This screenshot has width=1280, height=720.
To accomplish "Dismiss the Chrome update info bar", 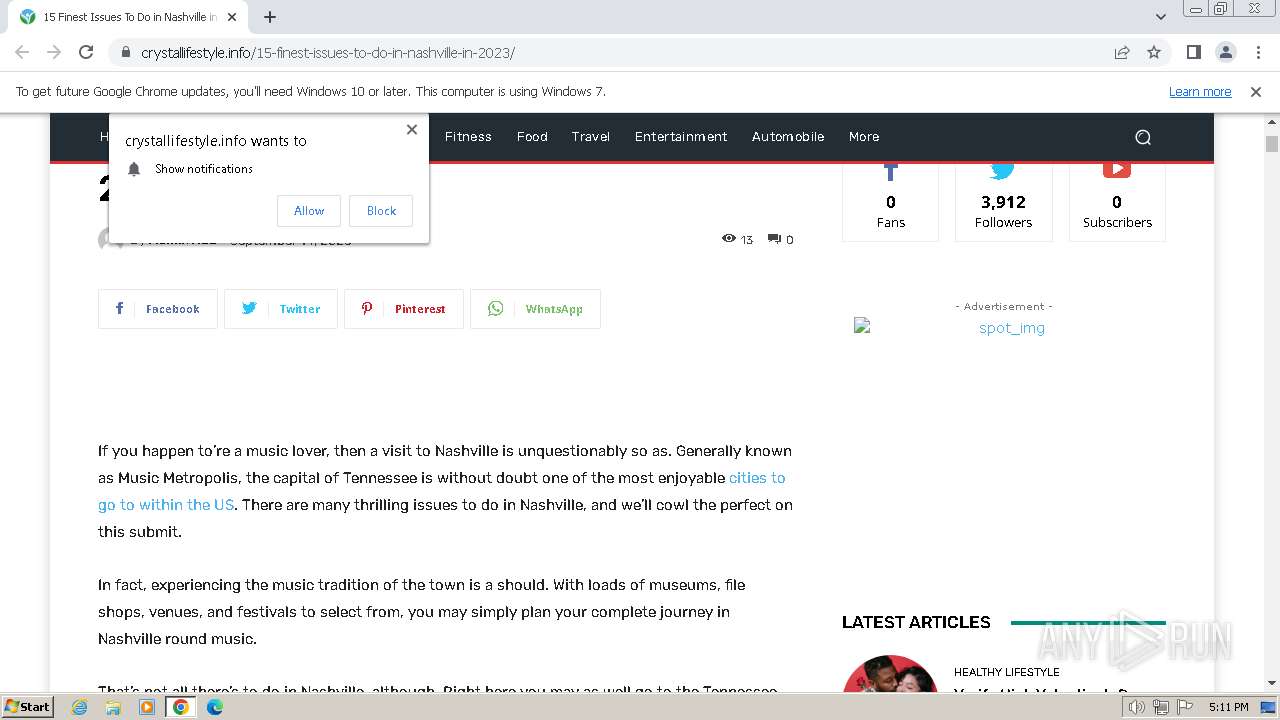I will click(1256, 91).
